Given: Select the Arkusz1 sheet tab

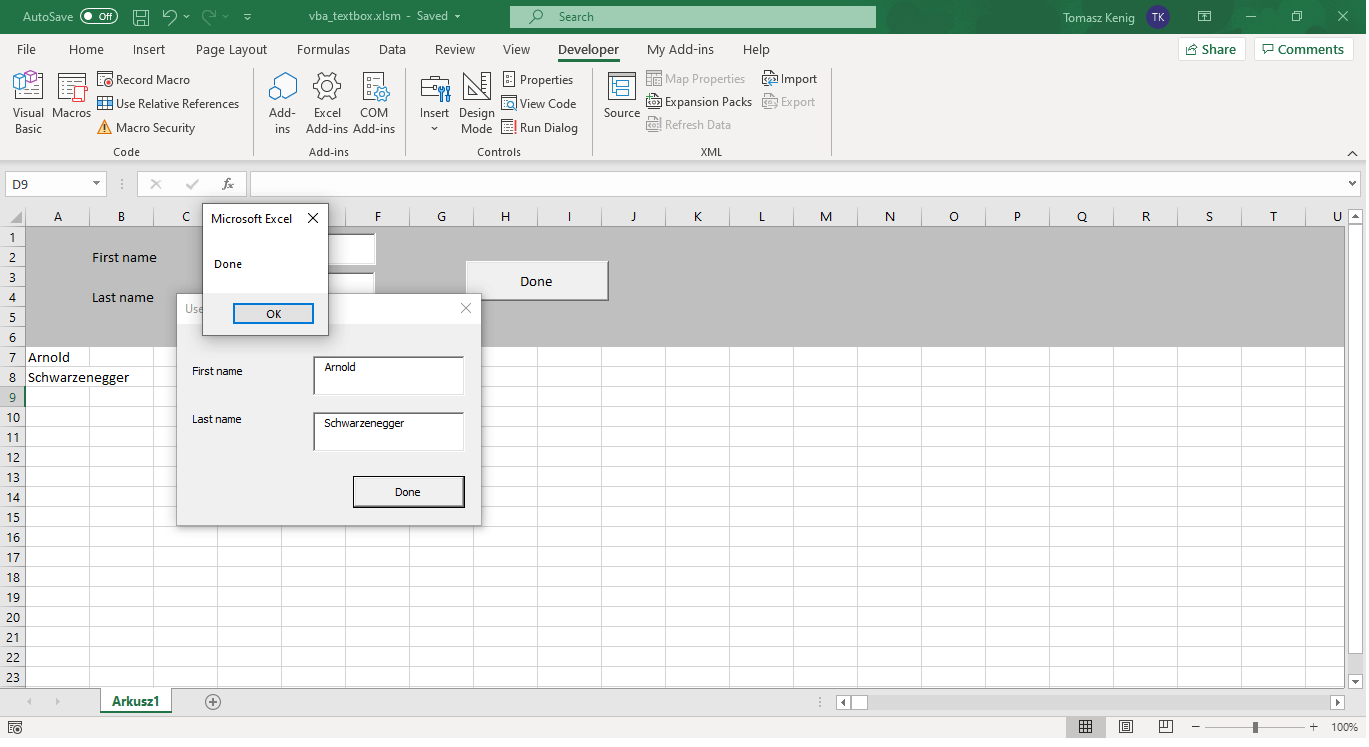Looking at the screenshot, I should [135, 701].
